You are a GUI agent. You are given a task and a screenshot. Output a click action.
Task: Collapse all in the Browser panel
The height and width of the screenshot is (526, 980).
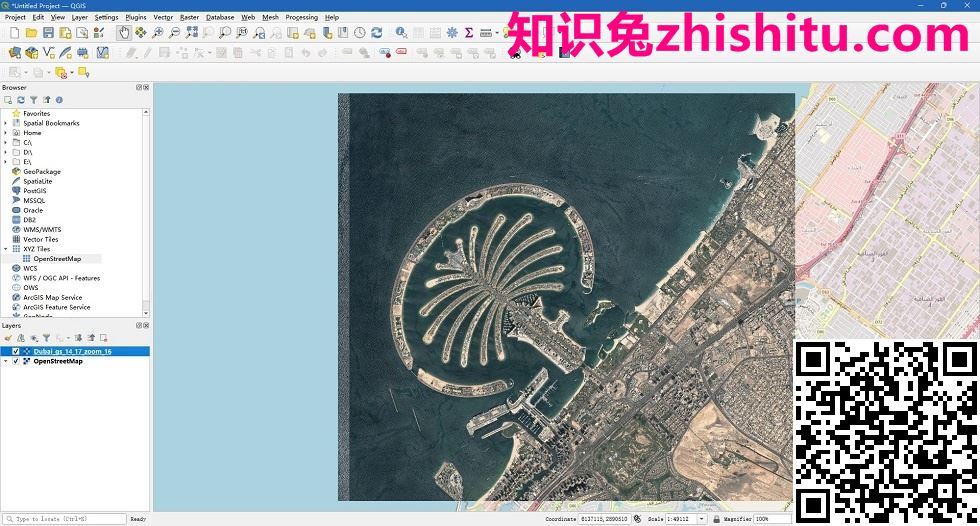(46, 100)
